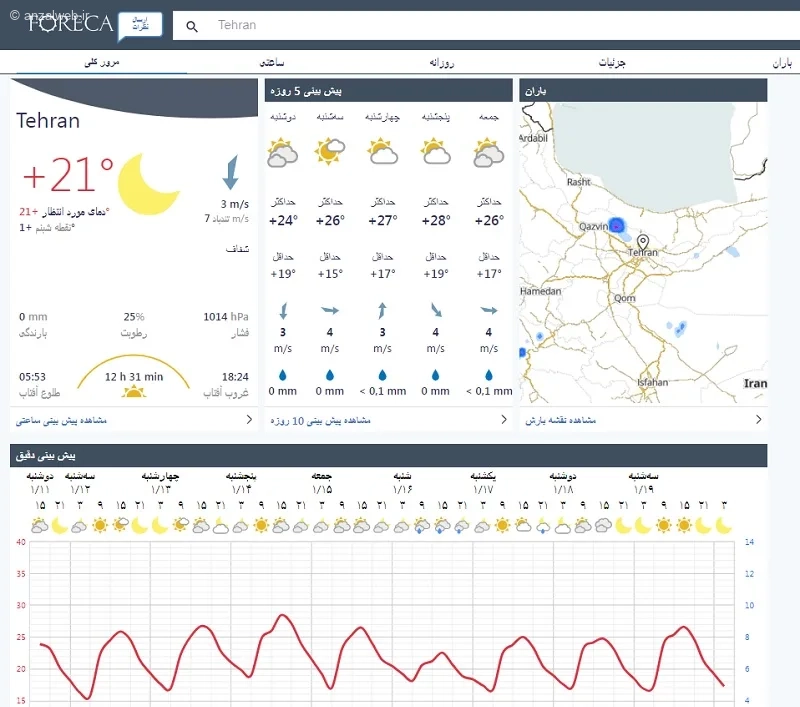
Task: Click the blue rain cell near Qazvin
Action: pos(617,225)
